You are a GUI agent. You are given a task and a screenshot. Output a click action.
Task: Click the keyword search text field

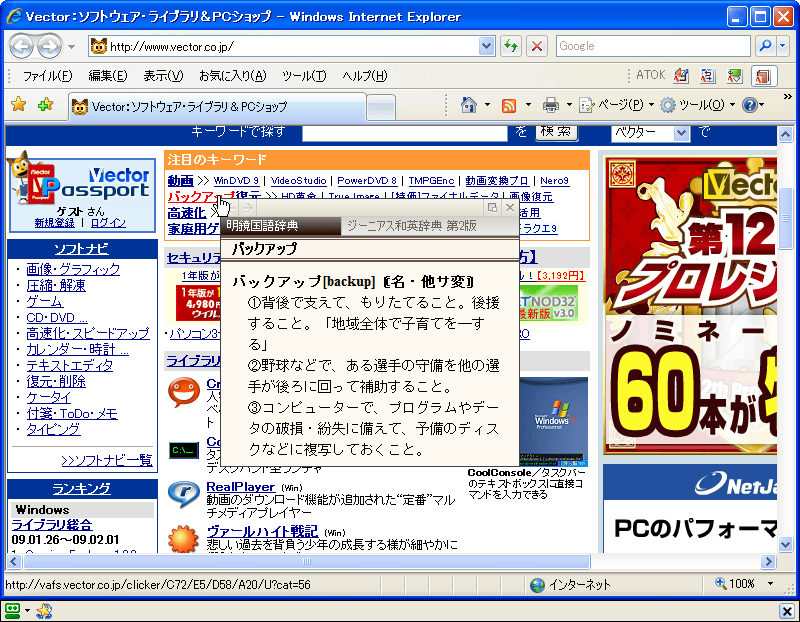click(405, 133)
